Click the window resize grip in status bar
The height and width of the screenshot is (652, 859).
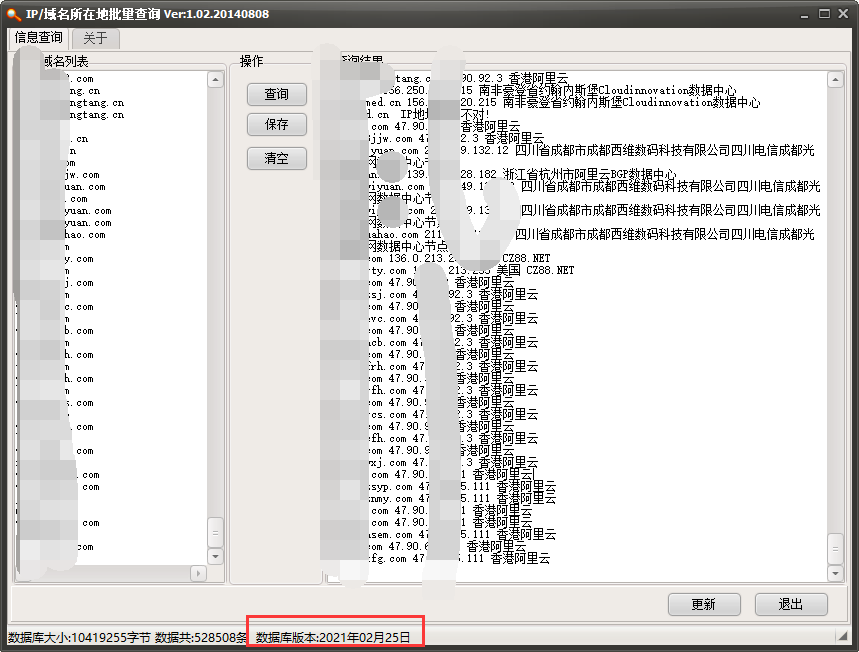coord(843,637)
